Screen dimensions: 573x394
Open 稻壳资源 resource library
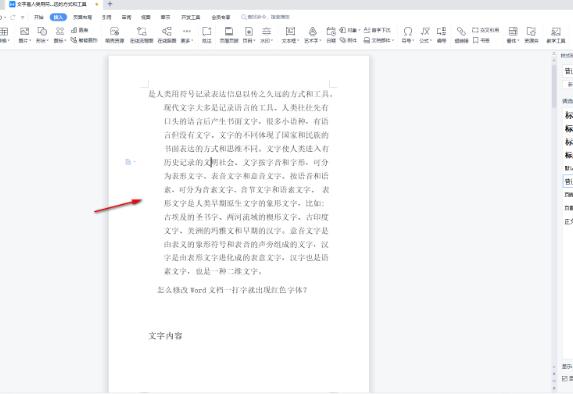tap(114, 34)
